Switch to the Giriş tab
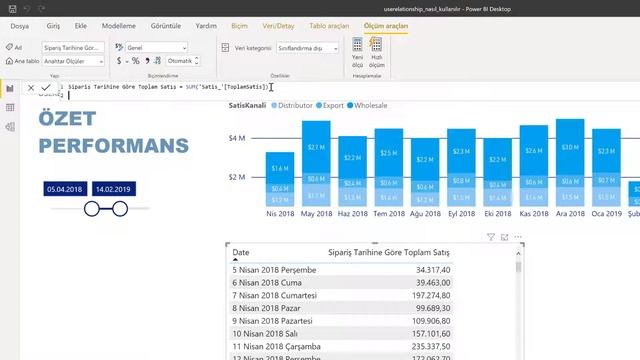Image resolution: width=640 pixels, height=360 pixels. pos(53,26)
